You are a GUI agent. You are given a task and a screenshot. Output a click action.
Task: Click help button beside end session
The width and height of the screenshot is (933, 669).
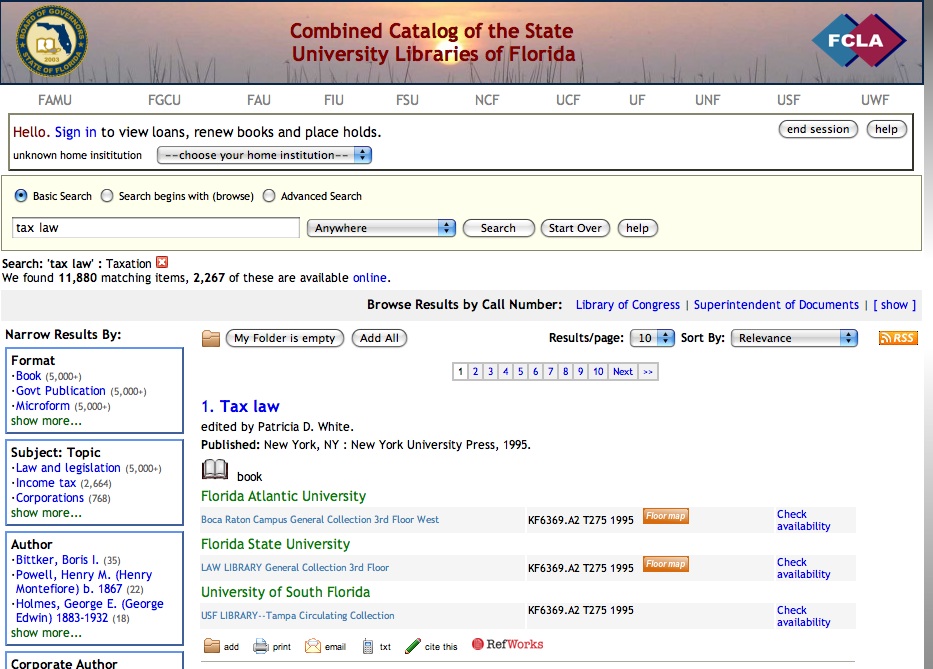coord(887,129)
